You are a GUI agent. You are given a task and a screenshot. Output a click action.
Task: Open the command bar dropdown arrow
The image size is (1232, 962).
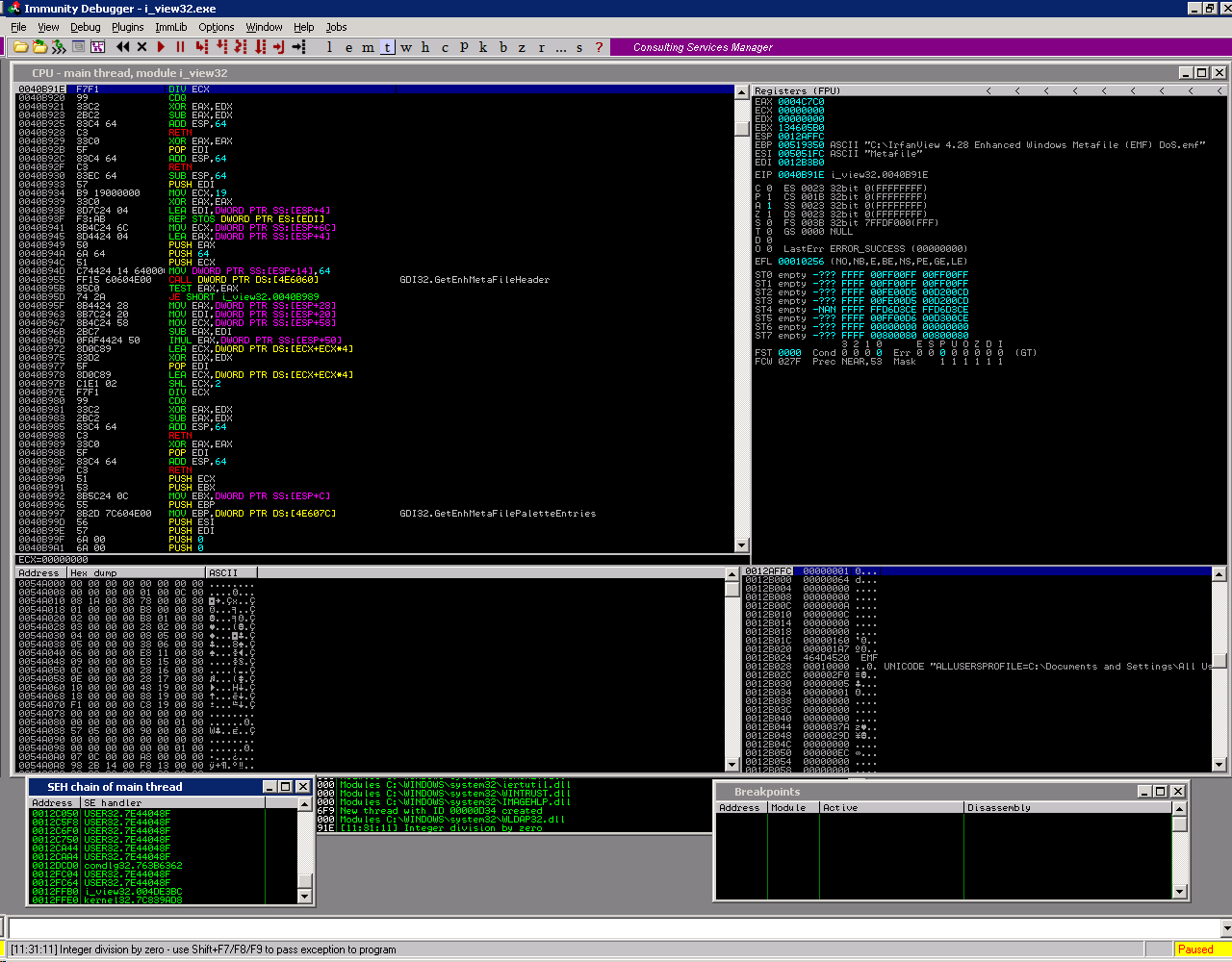(x=1225, y=928)
